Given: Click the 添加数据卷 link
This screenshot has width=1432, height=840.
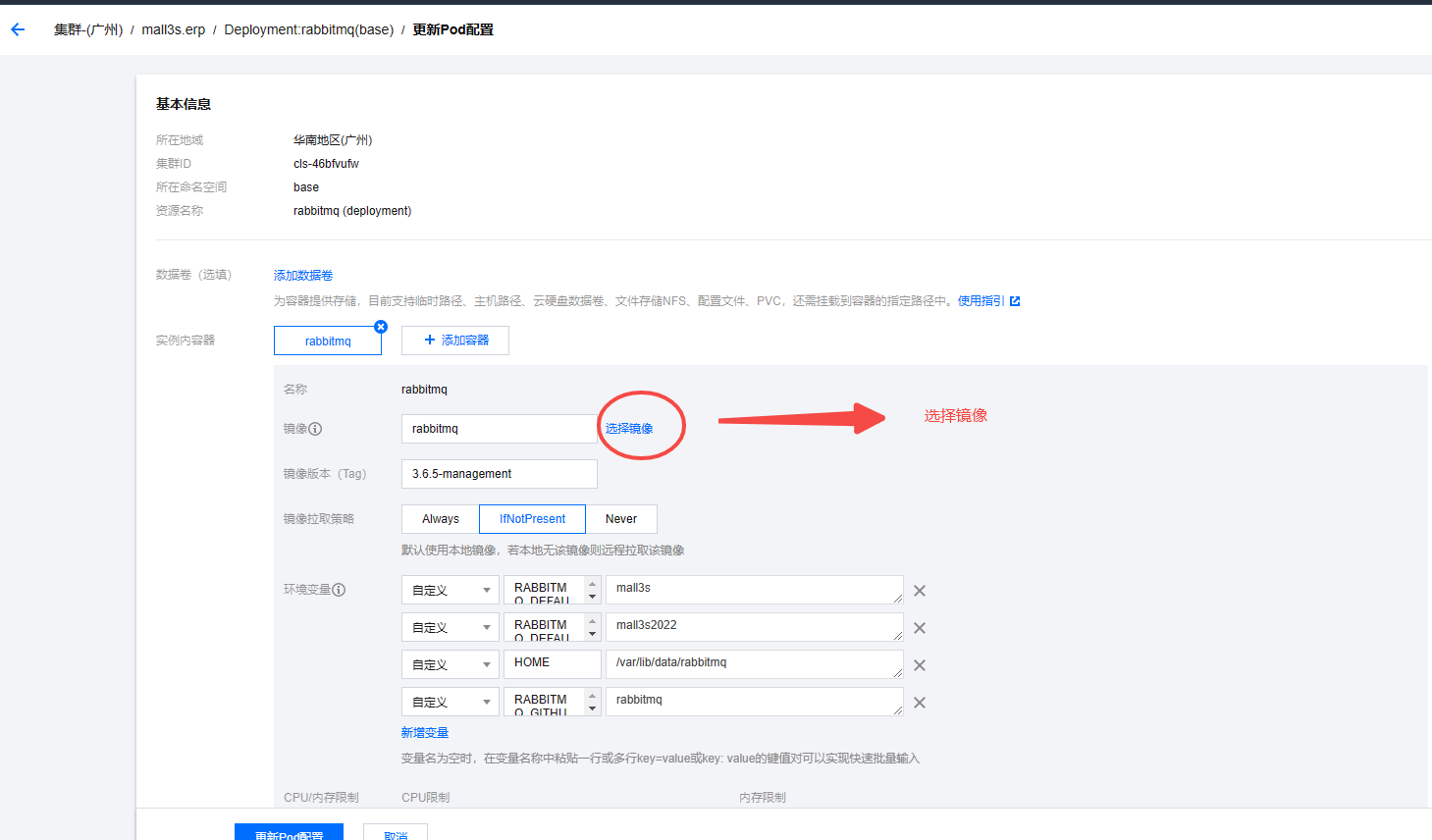Looking at the screenshot, I should click(303, 276).
